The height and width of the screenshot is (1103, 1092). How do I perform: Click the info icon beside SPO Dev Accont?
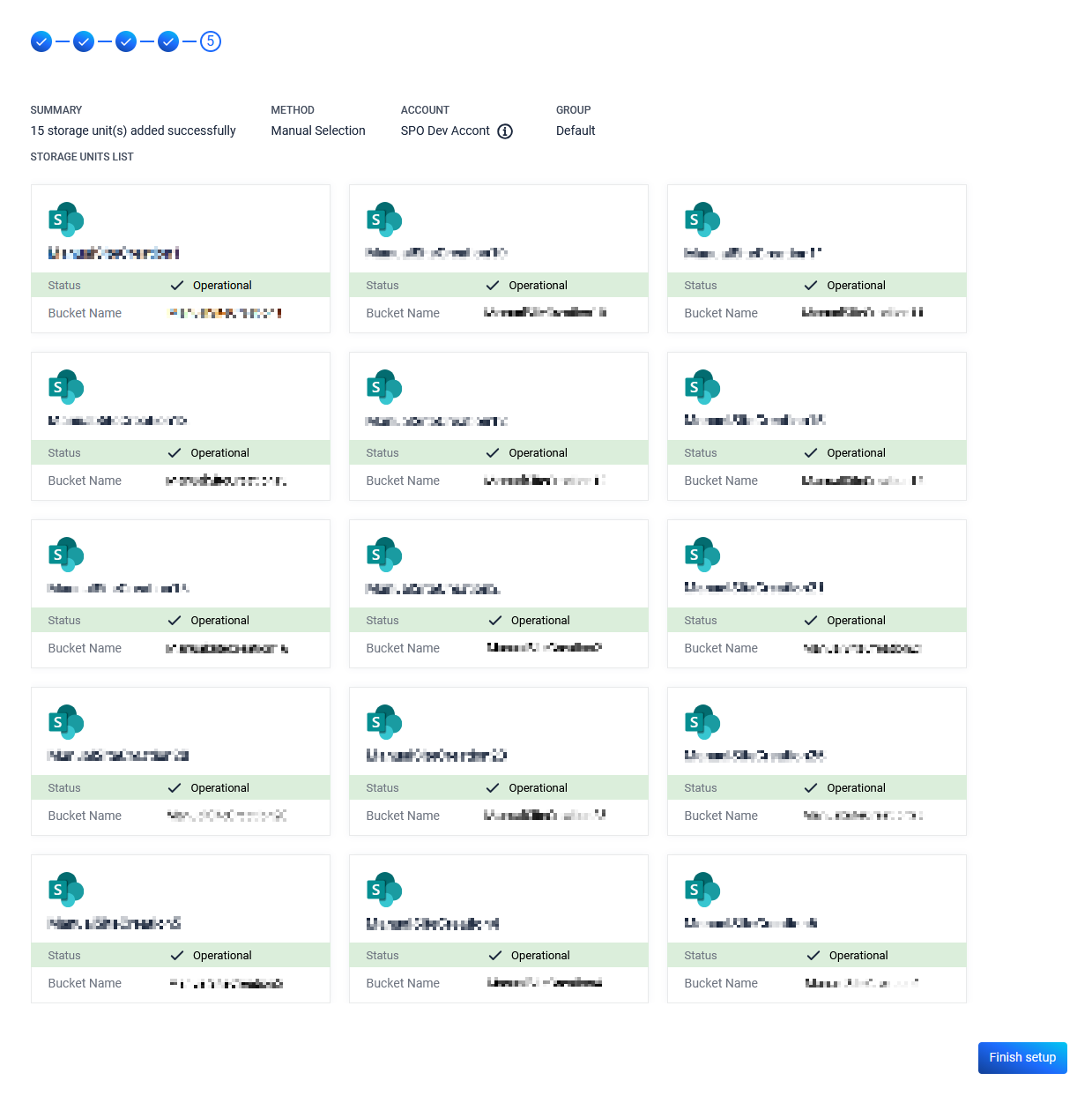[x=505, y=131]
